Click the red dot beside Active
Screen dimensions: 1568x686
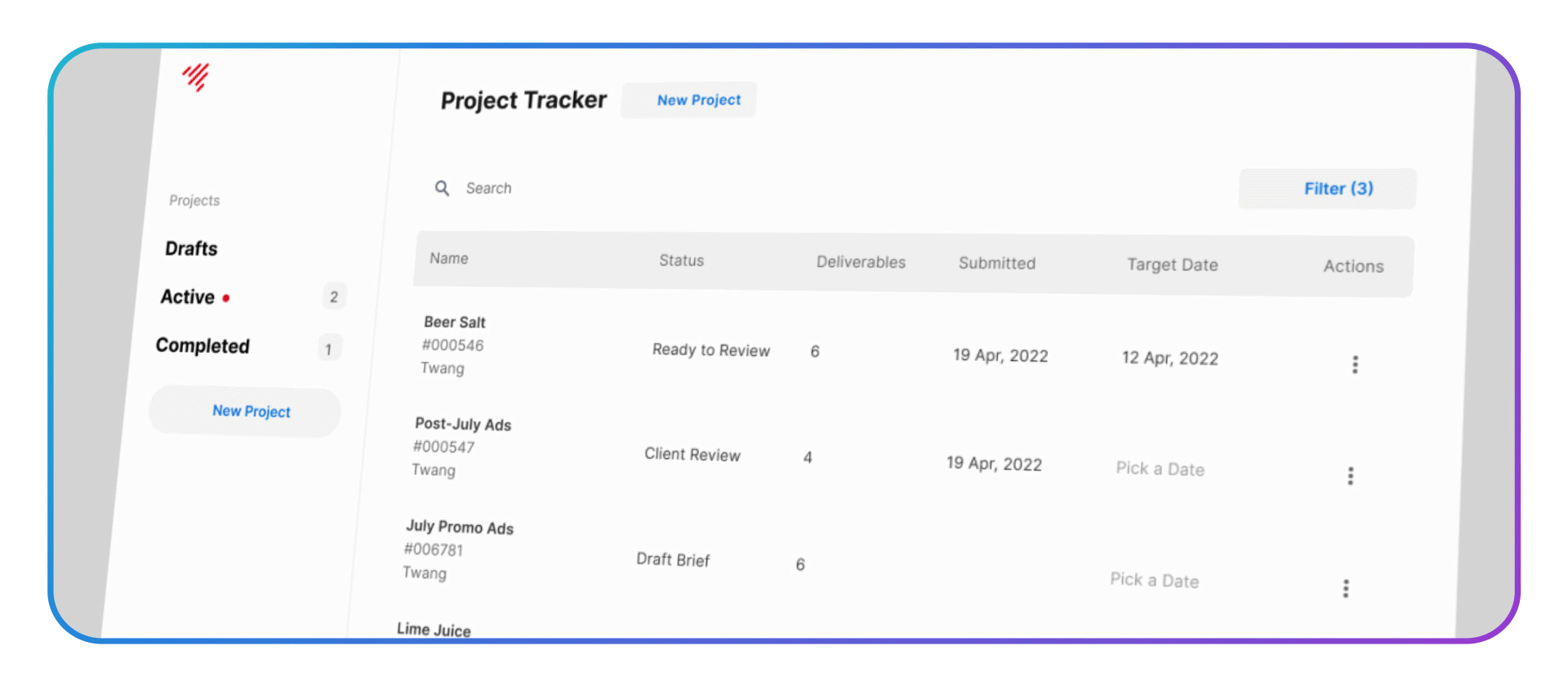click(x=226, y=299)
